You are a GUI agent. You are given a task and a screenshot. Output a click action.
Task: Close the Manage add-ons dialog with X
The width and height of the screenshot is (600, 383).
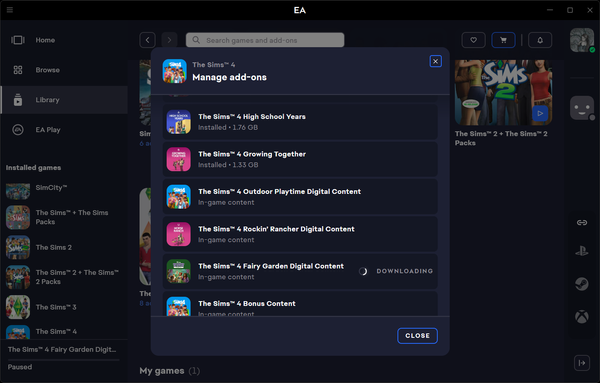click(435, 61)
